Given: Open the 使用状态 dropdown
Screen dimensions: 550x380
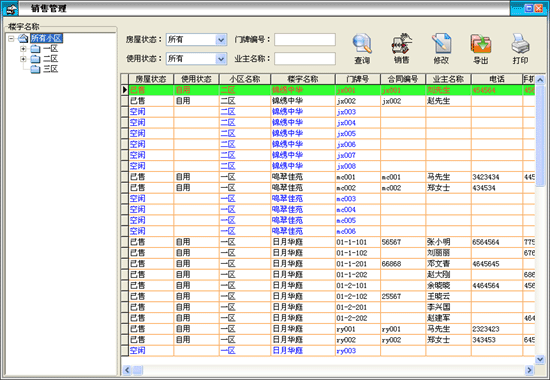Looking at the screenshot, I should [x=221, y=59].
